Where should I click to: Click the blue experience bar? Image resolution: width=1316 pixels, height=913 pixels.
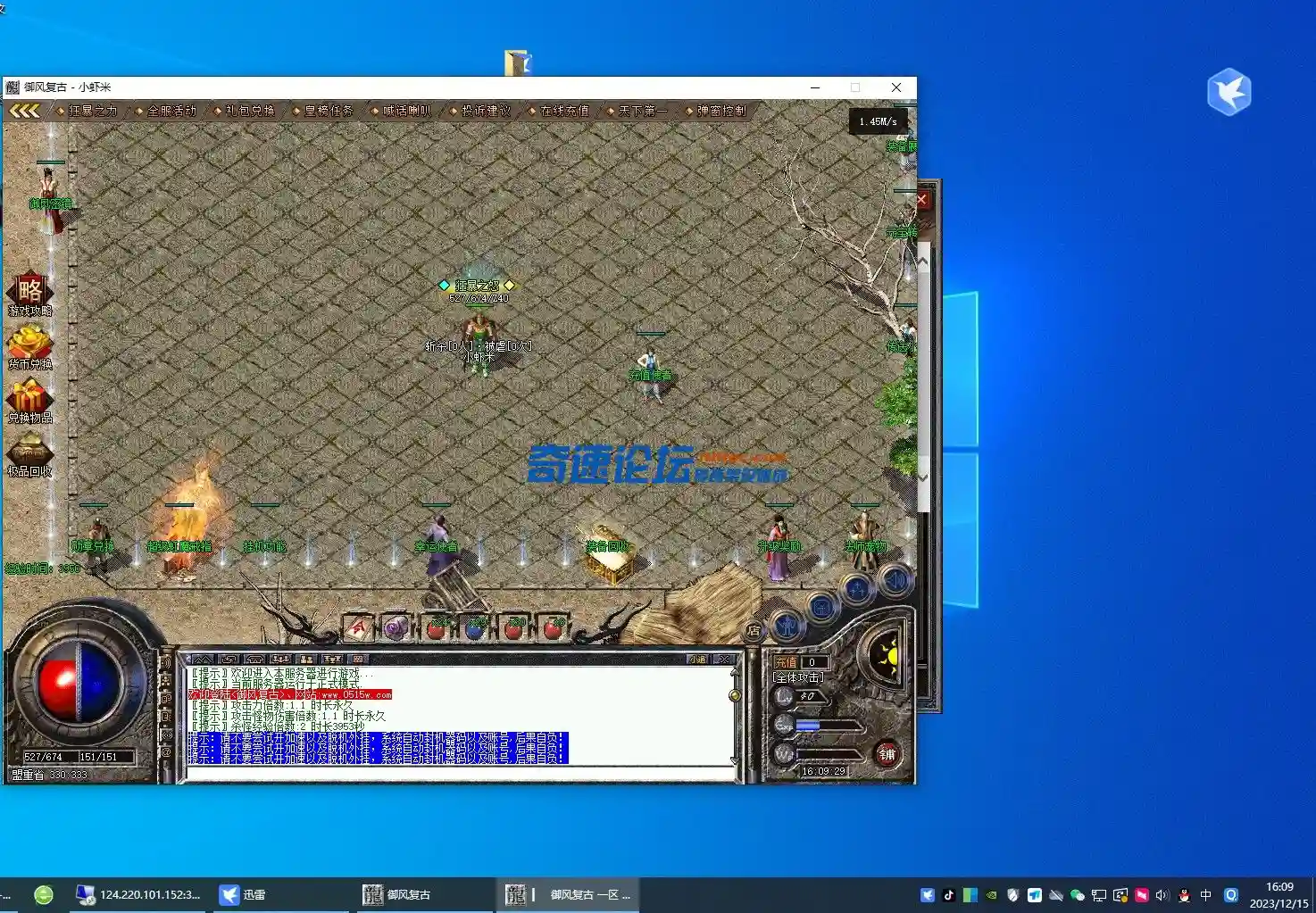tap(810, 726)
